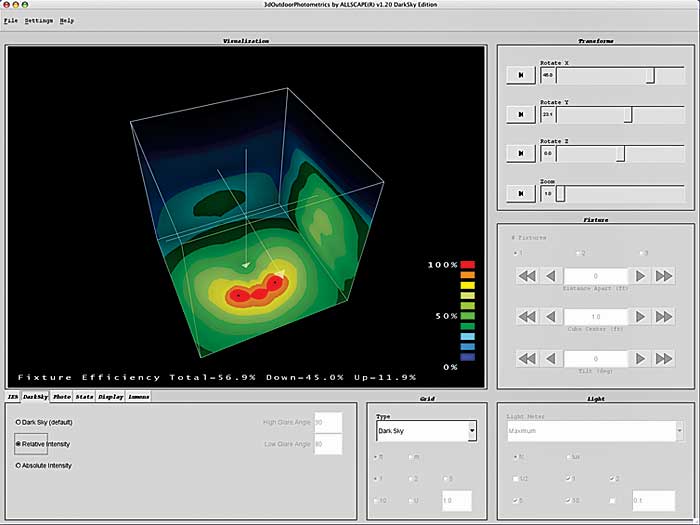Viewport: 700px width, 525px height.
Task: Reset the Zoom with its left button
Action: [520, 193]
